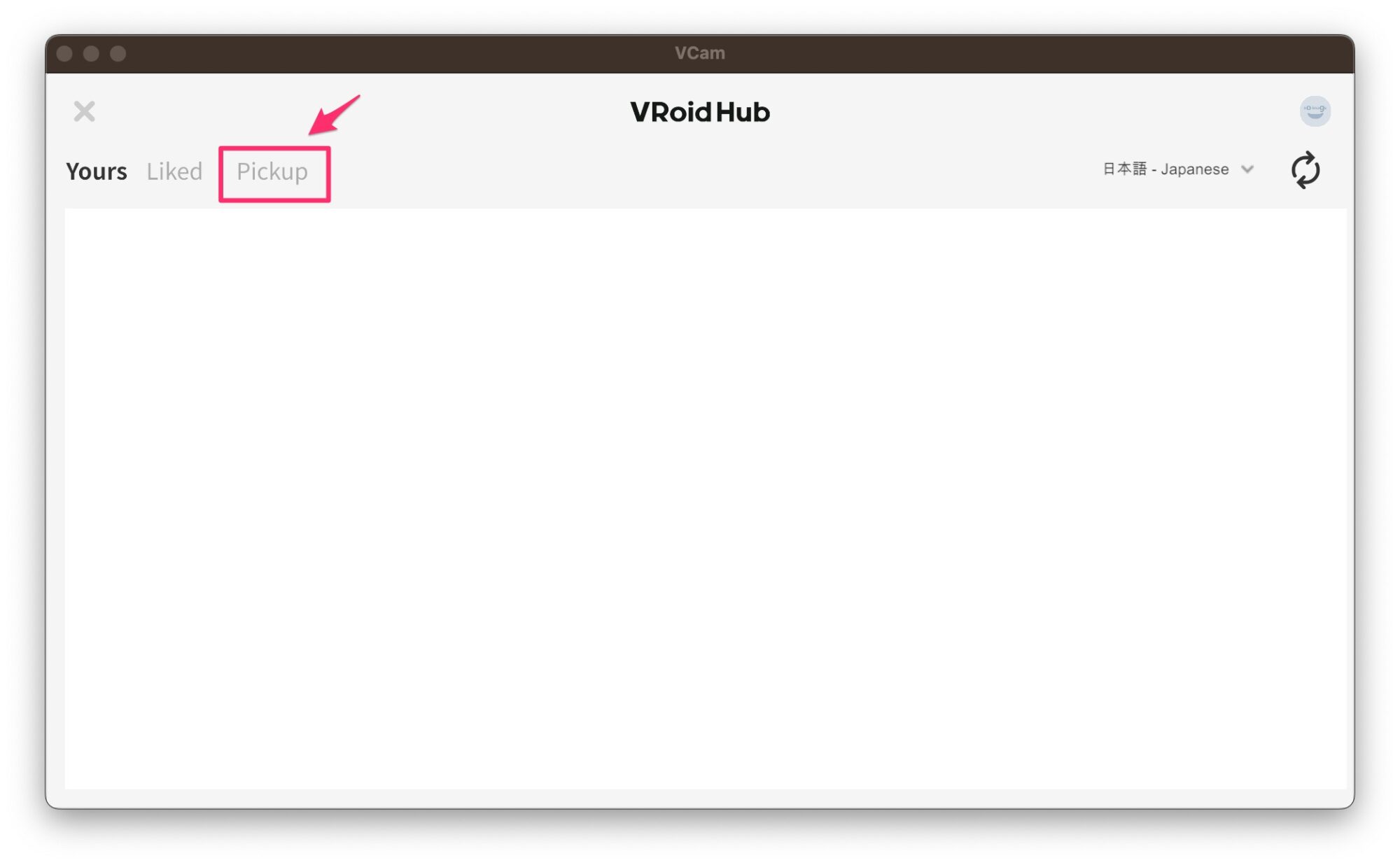Refresh the model list with the reload icon
The width and height of the screenshot is (1400, 865).
coord(1305,170)
